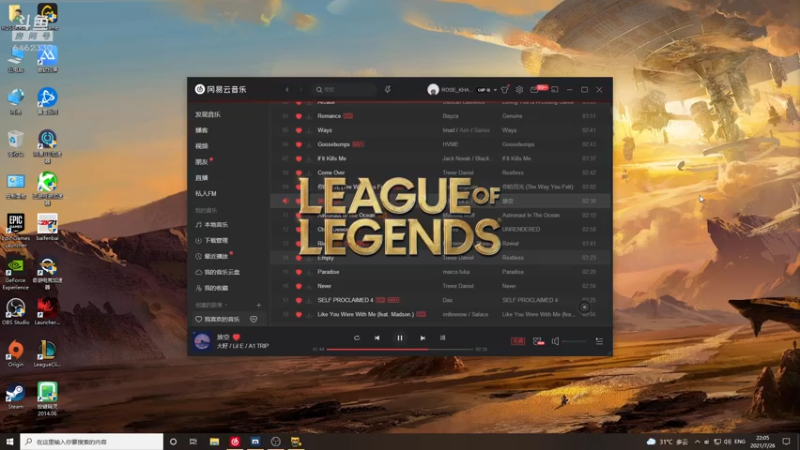
Task: Unlike the song Romance via its heart
Action: pos(298,116)
